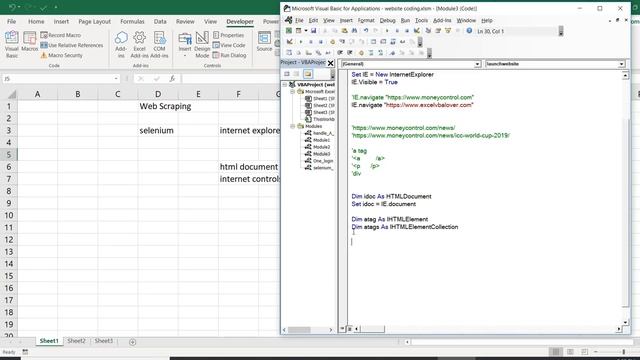
Task: Click View Code in Excel Controls group
Action: [229, 45]
